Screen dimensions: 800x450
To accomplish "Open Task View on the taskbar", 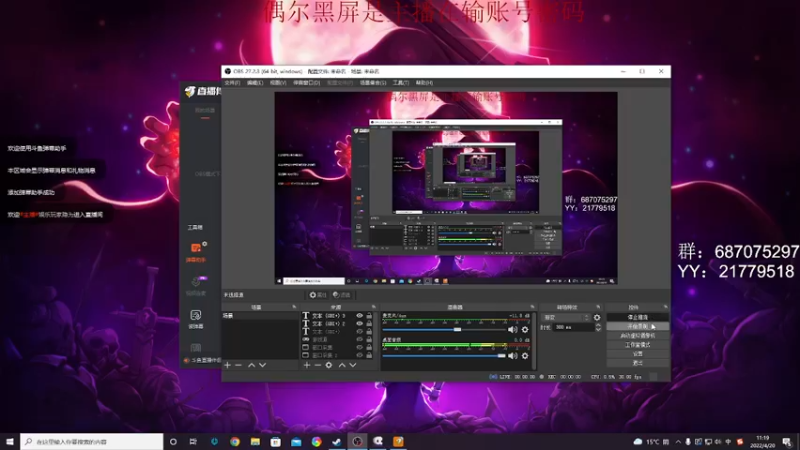I will pyautogui.click(x=193, y=441).
